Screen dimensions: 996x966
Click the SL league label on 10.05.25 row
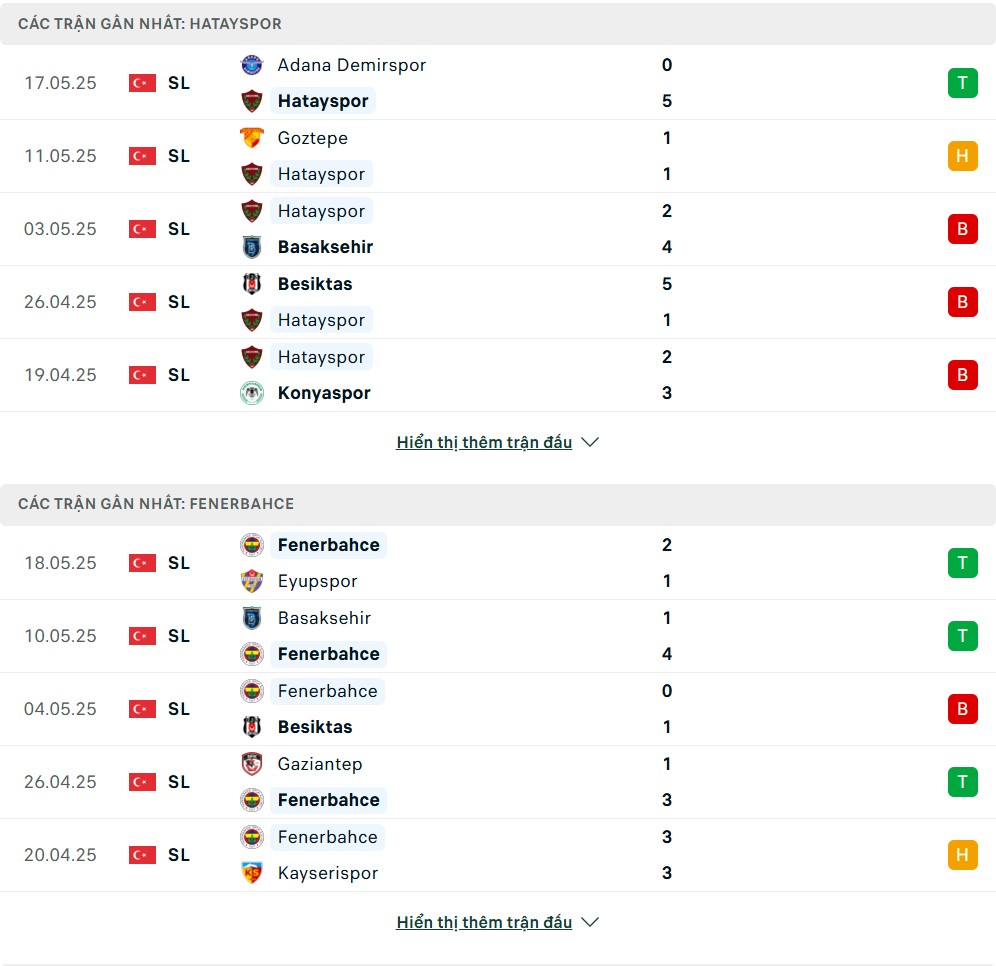click(179, 636)
